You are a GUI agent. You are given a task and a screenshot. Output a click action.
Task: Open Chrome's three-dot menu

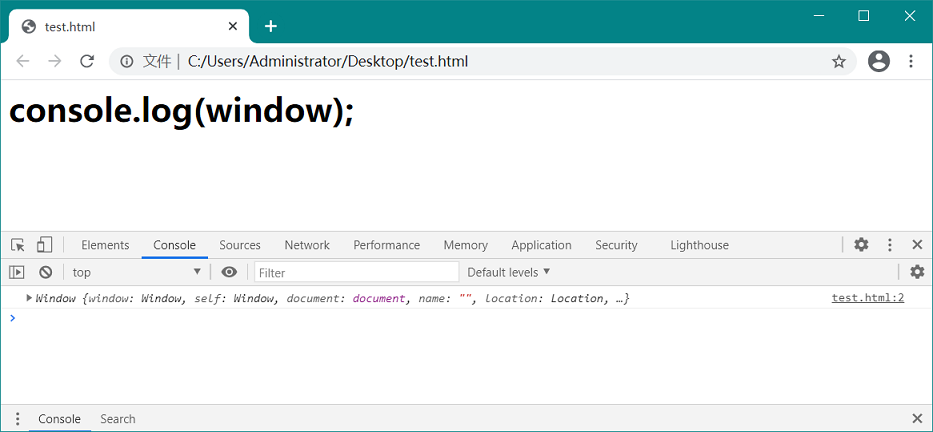pyautogui.click(x=910, y=61)
